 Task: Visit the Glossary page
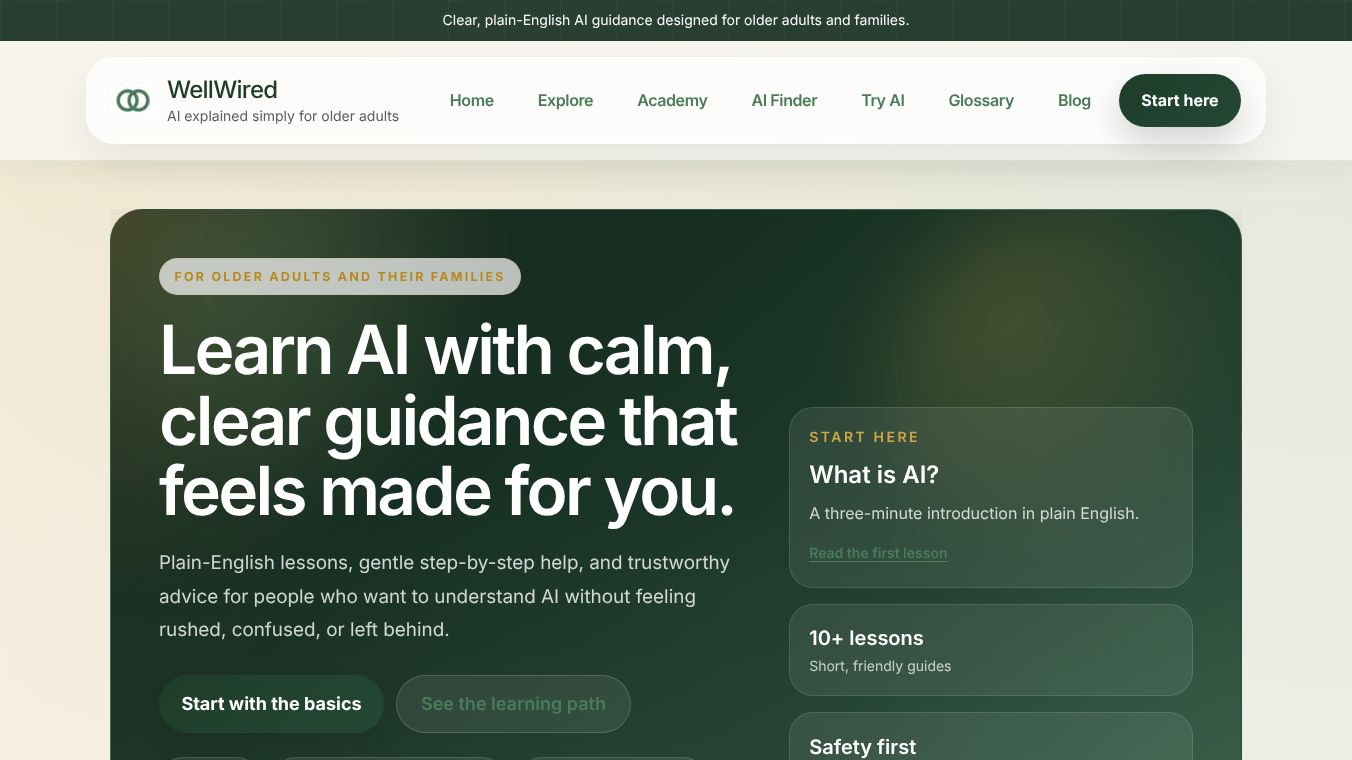pyautogui.click(x=981, y=100)
